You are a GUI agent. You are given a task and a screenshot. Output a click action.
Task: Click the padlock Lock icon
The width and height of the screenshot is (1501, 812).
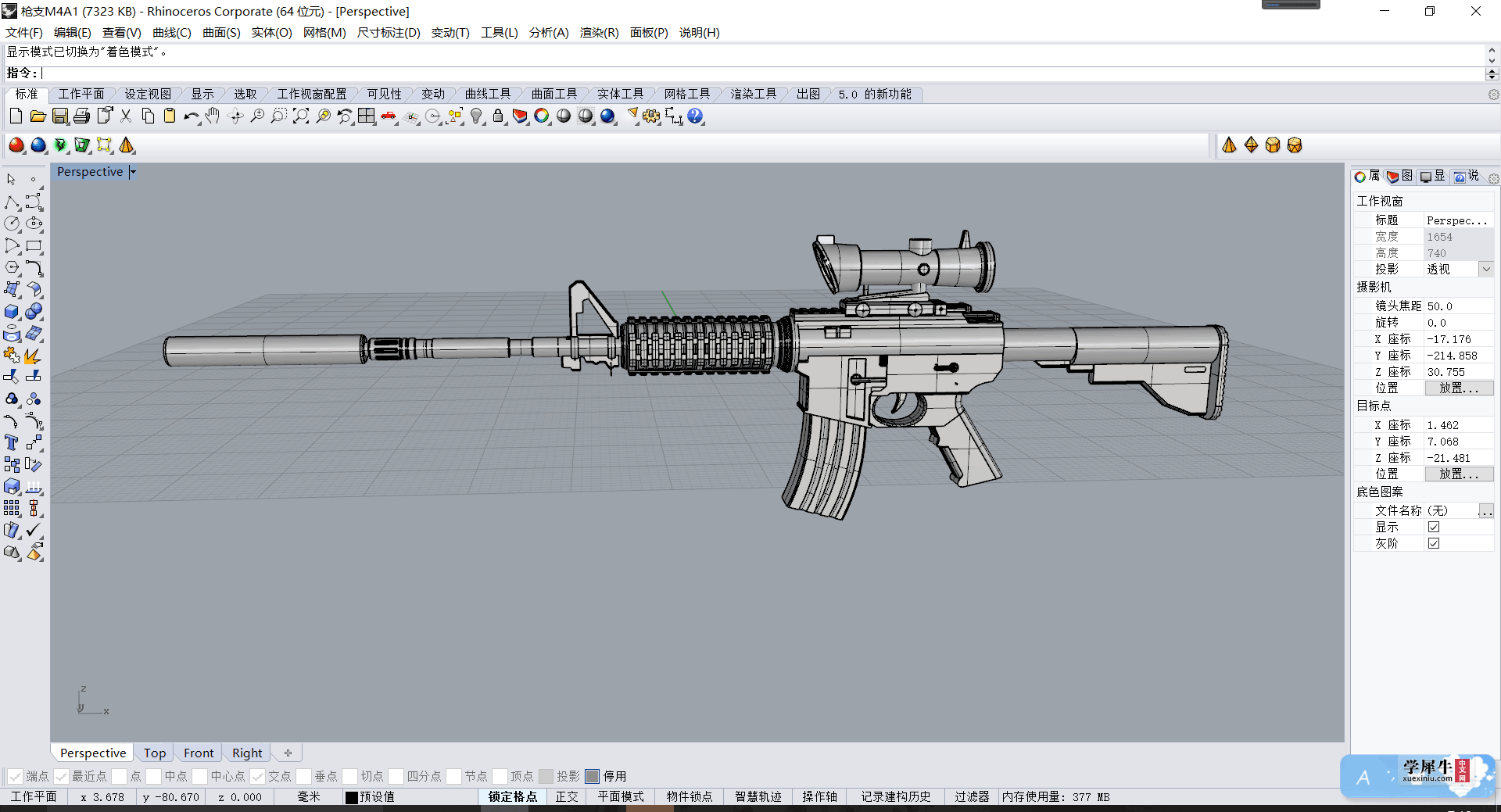click(x=498, y=116)
